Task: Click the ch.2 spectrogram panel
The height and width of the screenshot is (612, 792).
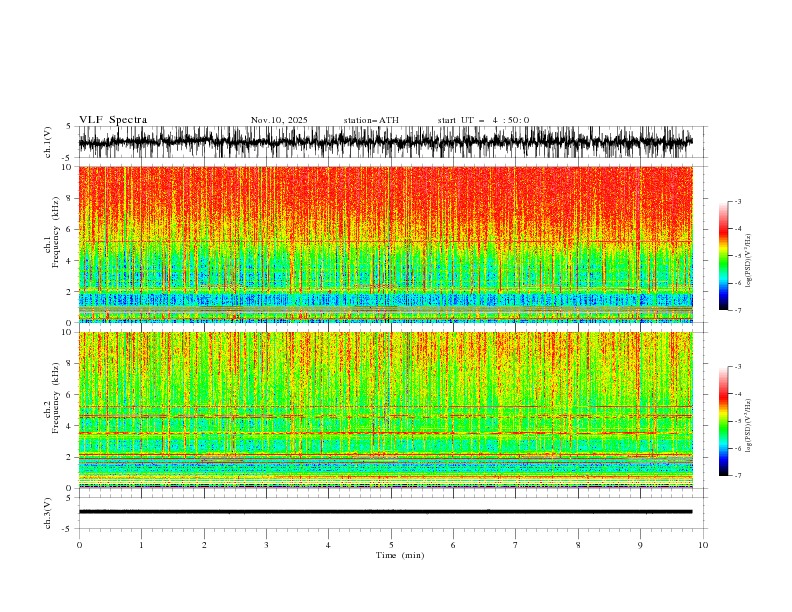Action: tap(386, 410)
